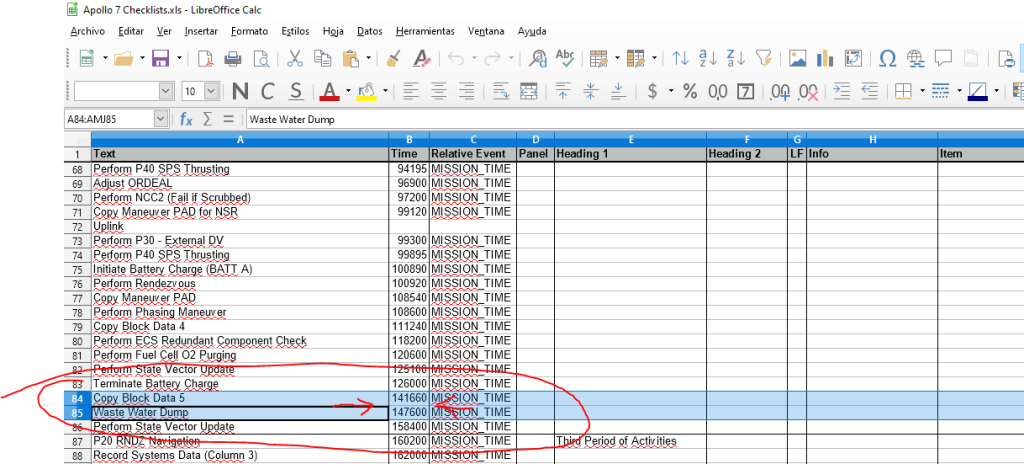The width and height of the screenshot is (1024, 464).
Task: Center cell text horizontally
Action: click(438, 91)
